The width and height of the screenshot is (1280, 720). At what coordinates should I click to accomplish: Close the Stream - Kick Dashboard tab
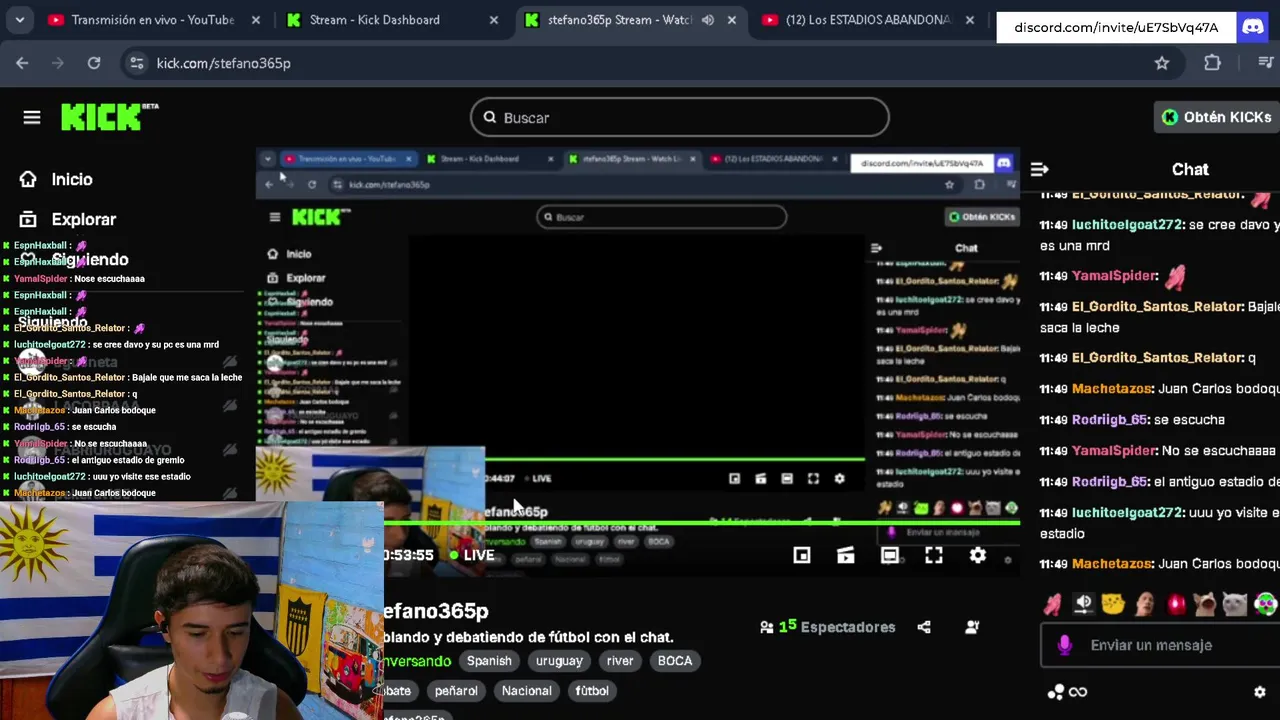tap(493, 19)
